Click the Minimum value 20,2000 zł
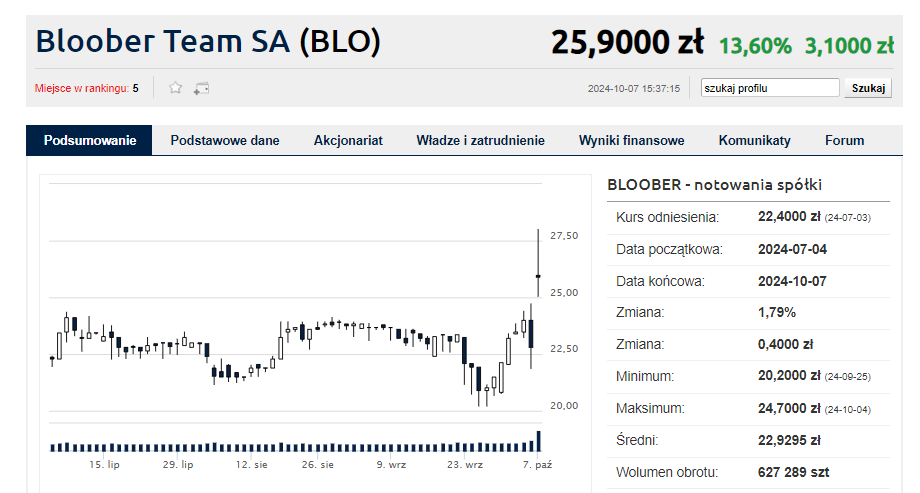The height and width of the screenshot is (493, 920). click(789, 377)
